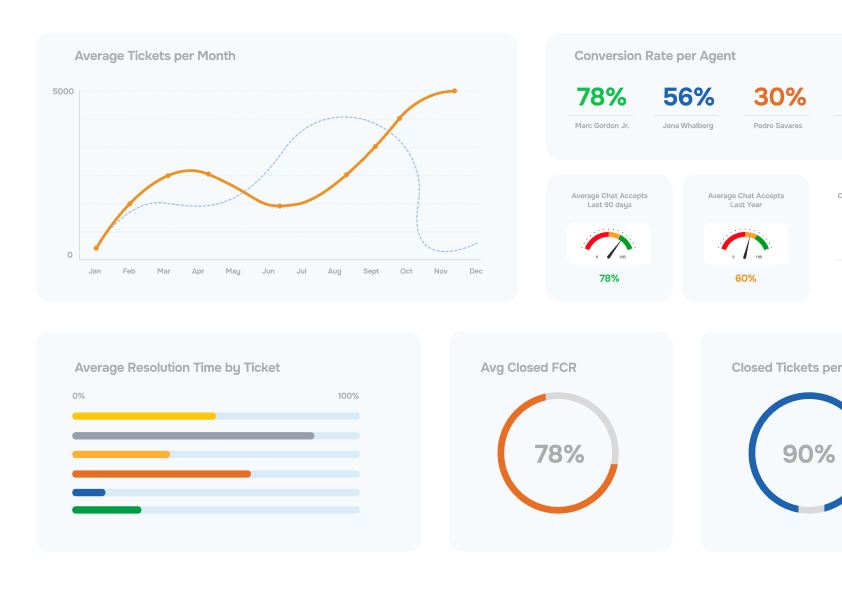Click the 5000 label on the chart axis

pos(63,92)
